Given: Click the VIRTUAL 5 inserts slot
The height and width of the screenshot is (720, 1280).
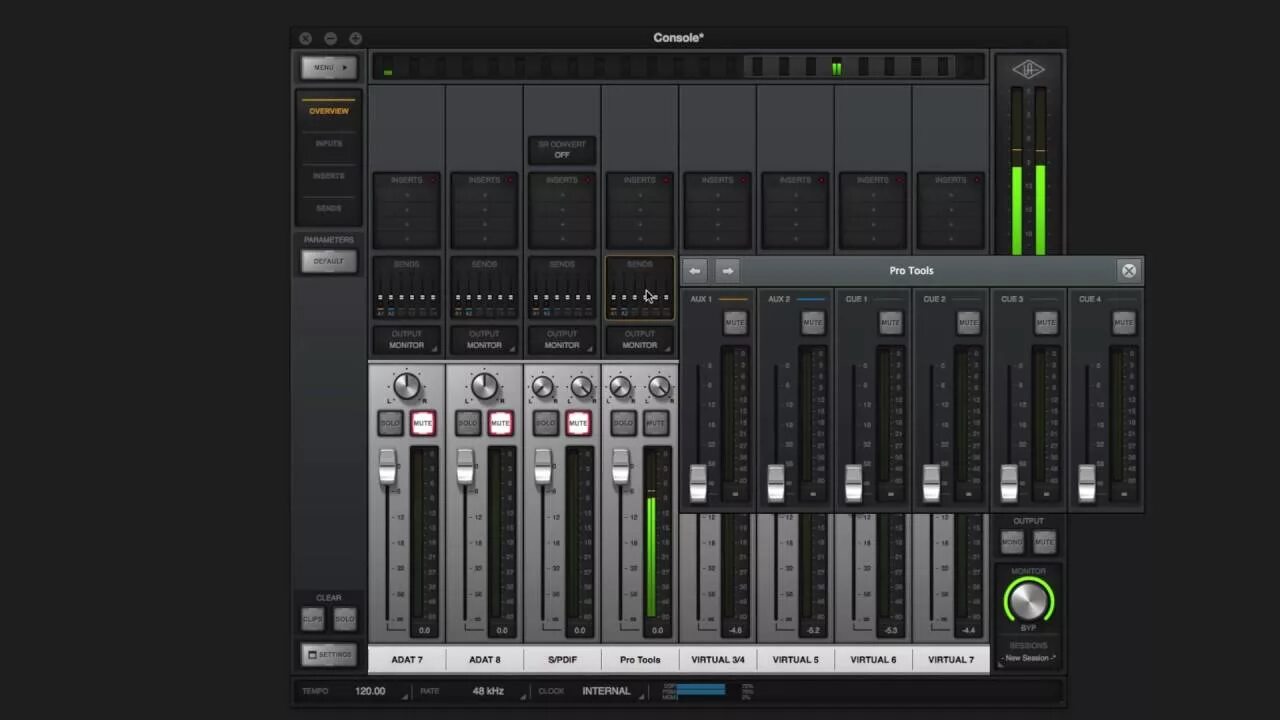Looking at the screenshot, I should (x=796, y=210).
